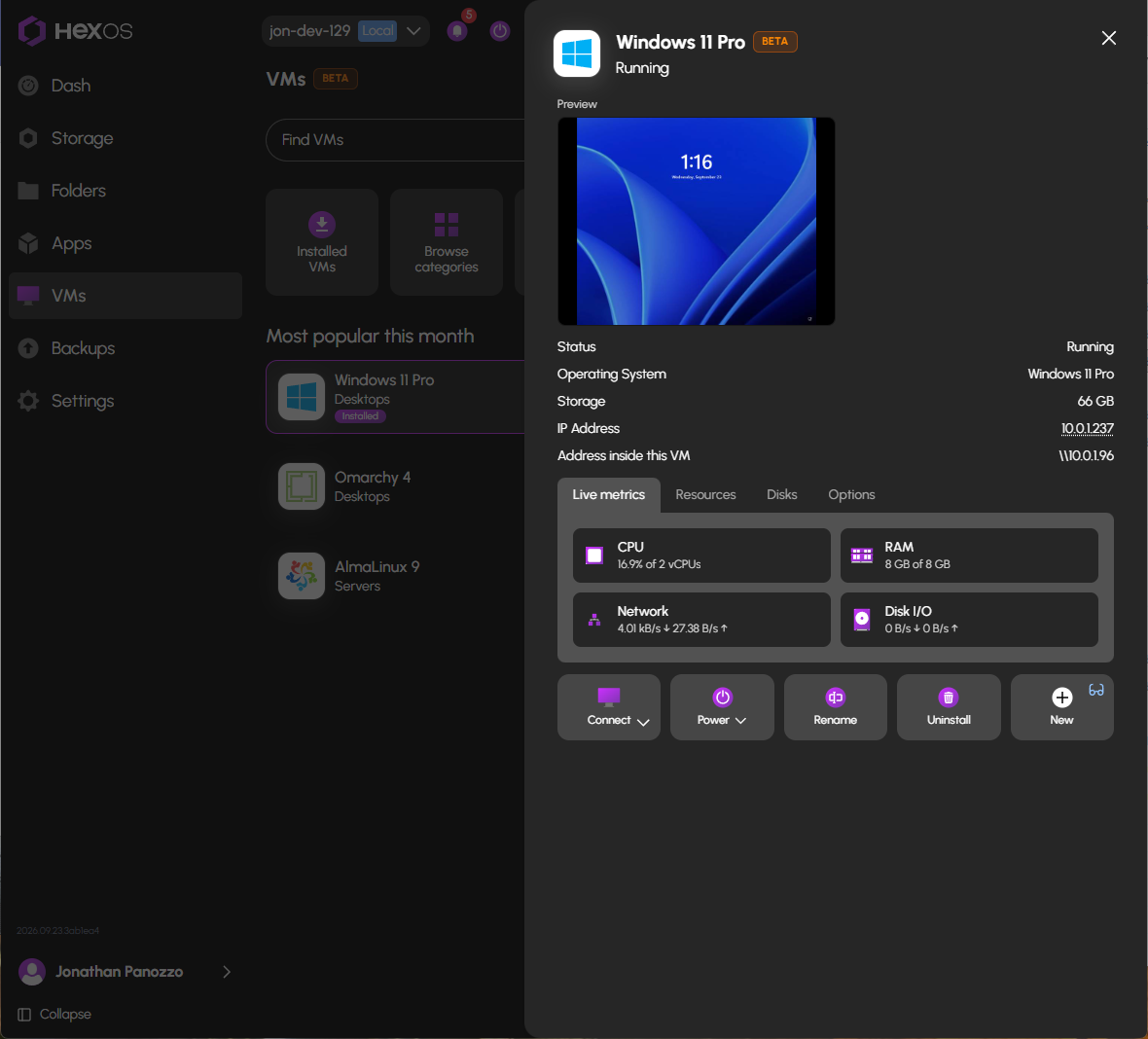The height and width of the screenshot is (1039, 1148).
Task: Click the Windows logo in detail panel header
Action: click(x=577, y=54)
